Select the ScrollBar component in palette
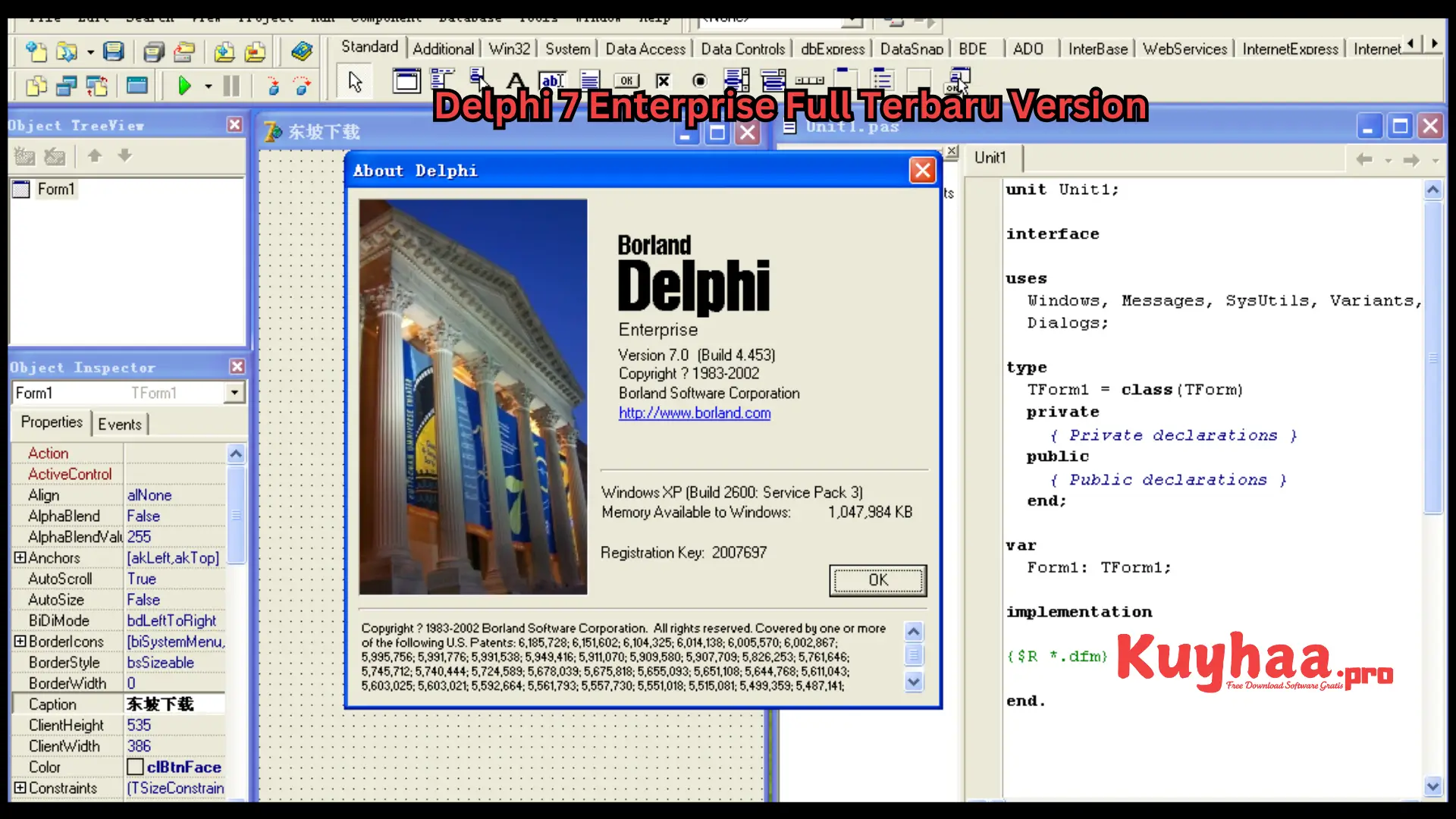The image size is (1456, 819). [x=809, y=80]
